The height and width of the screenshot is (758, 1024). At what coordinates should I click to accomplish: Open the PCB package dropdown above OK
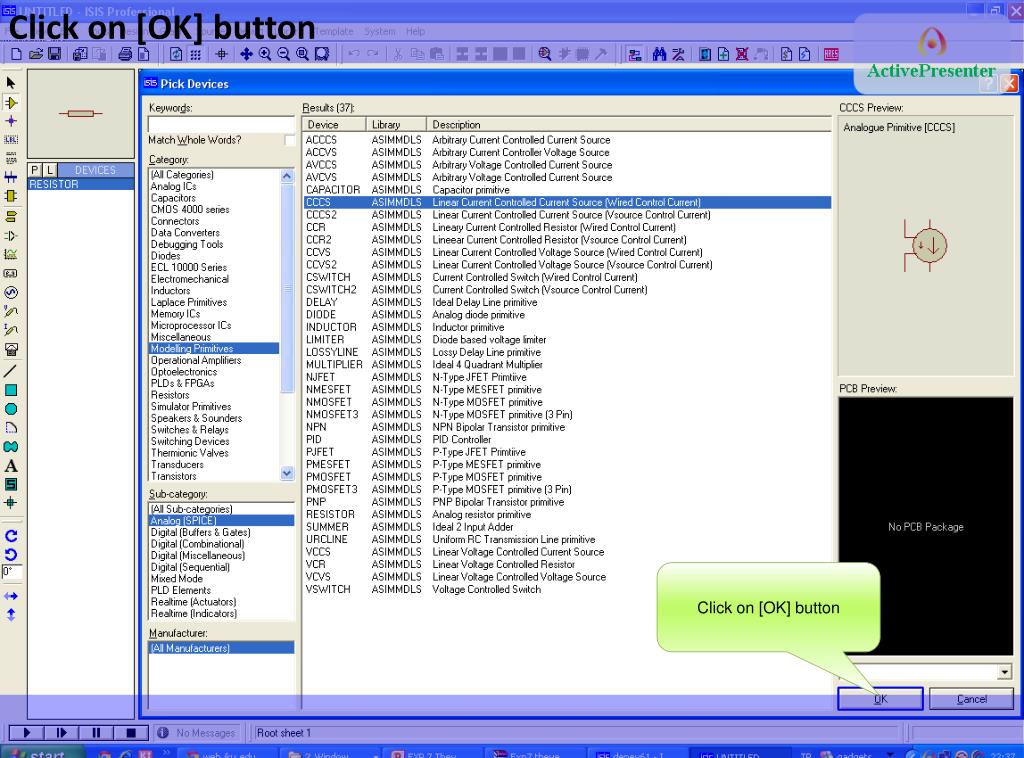pyautogui.click(x=1004, y=673)
